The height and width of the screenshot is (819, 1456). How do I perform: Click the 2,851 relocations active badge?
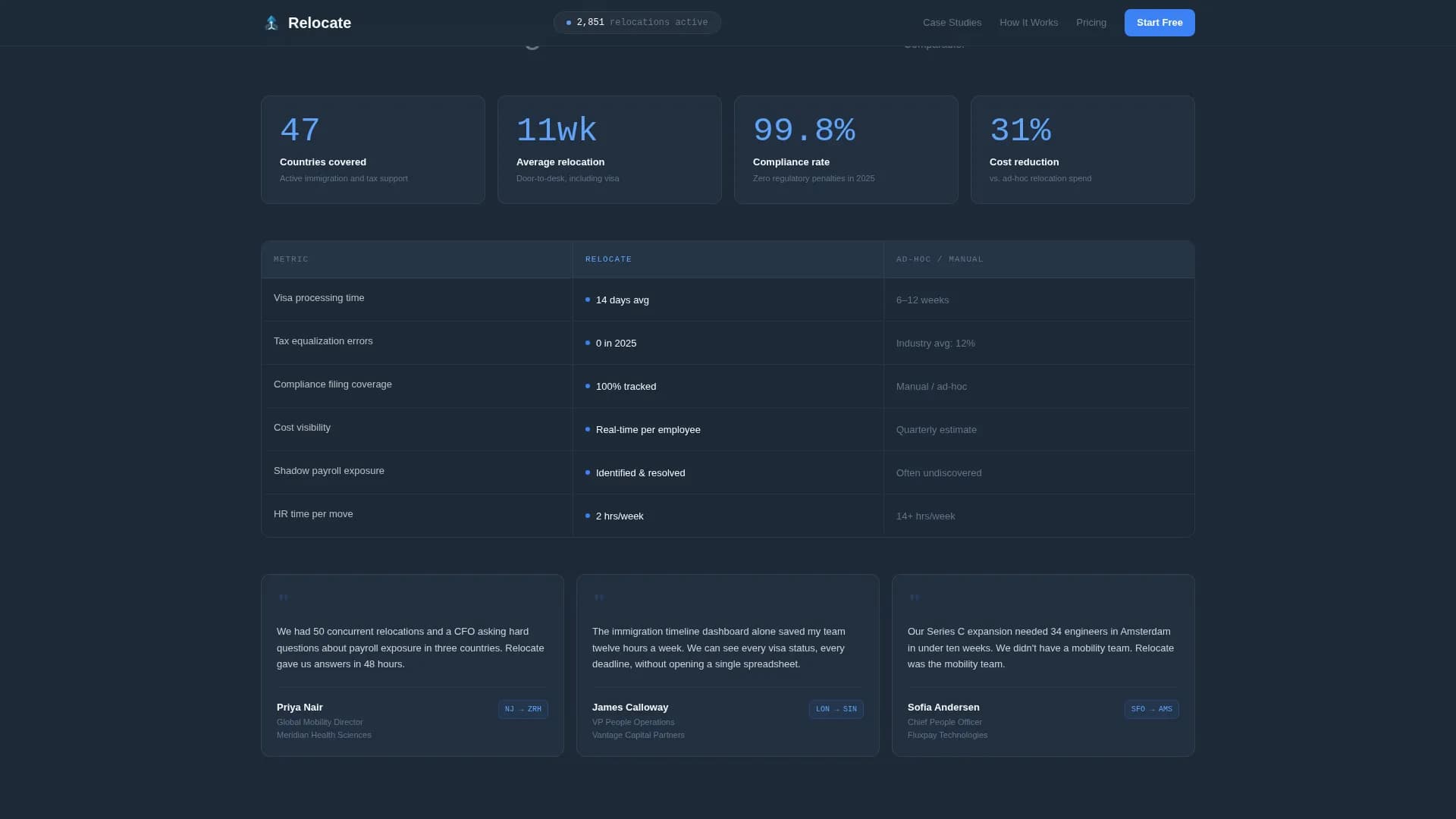[x=637, y=23]
